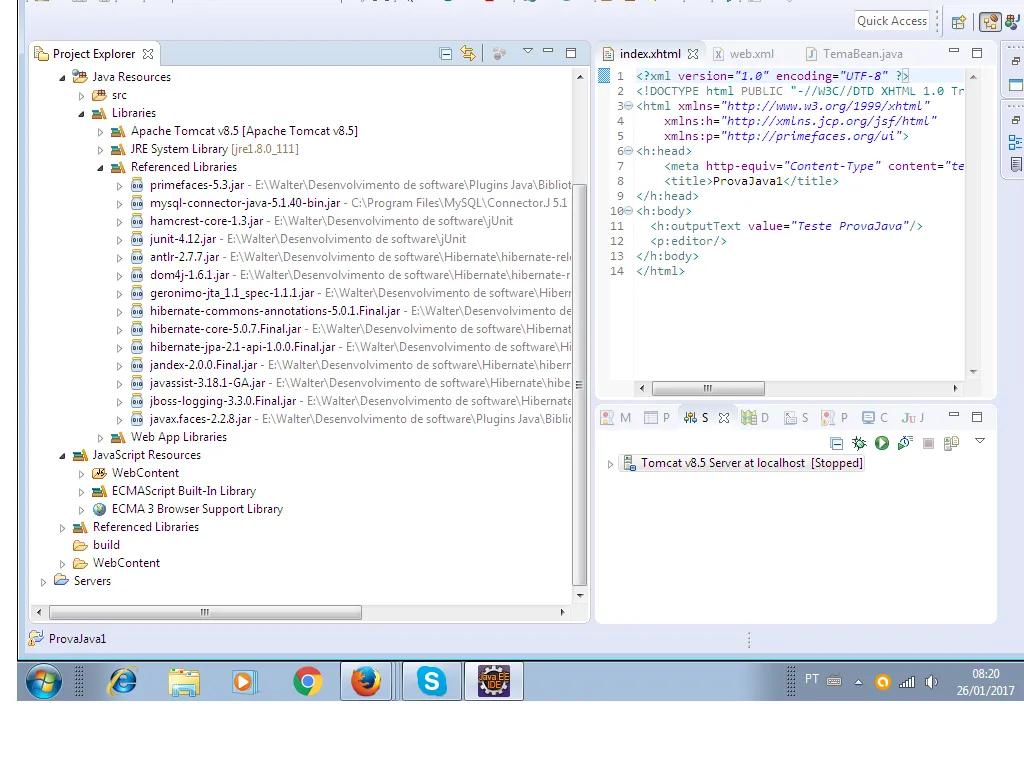Start the server in profile mode
This screenshot has height=768, width=1024.
(x=905, y=443)
